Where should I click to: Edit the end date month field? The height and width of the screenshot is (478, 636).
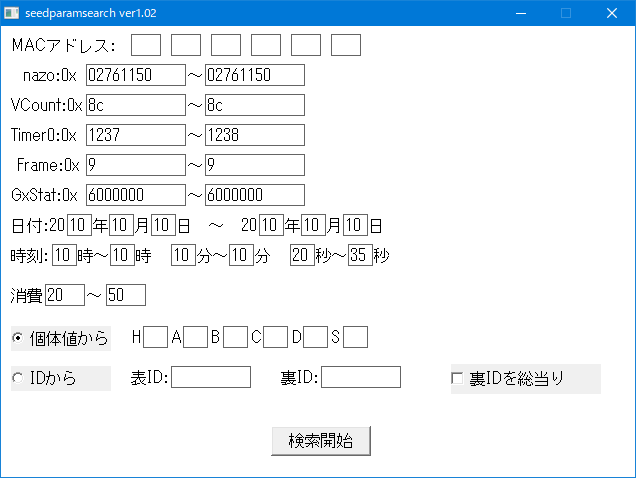pos(314,225)
